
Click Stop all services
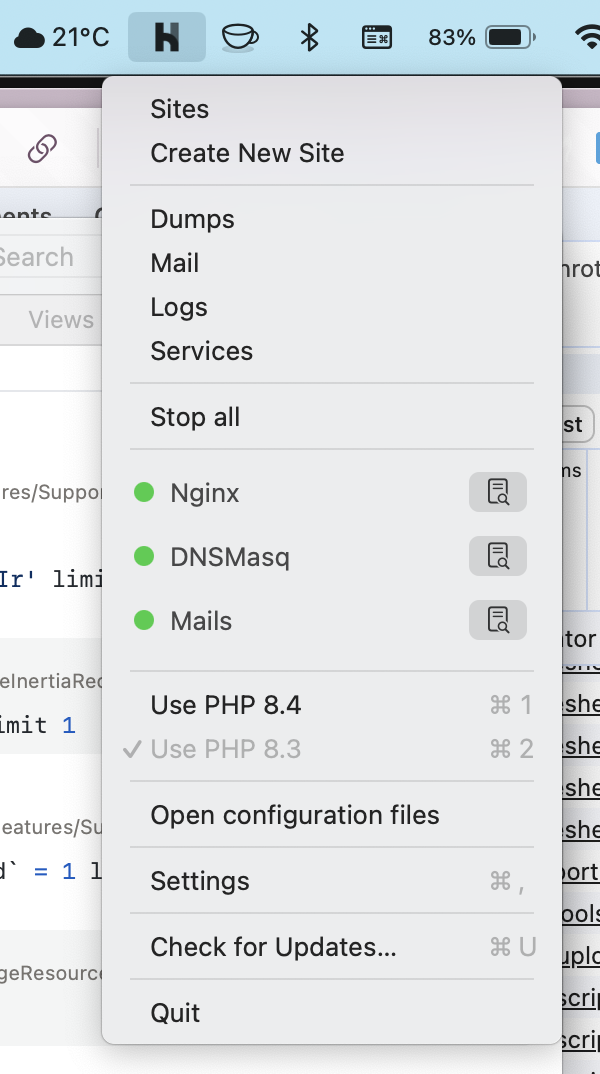click(x=195, y=417)
